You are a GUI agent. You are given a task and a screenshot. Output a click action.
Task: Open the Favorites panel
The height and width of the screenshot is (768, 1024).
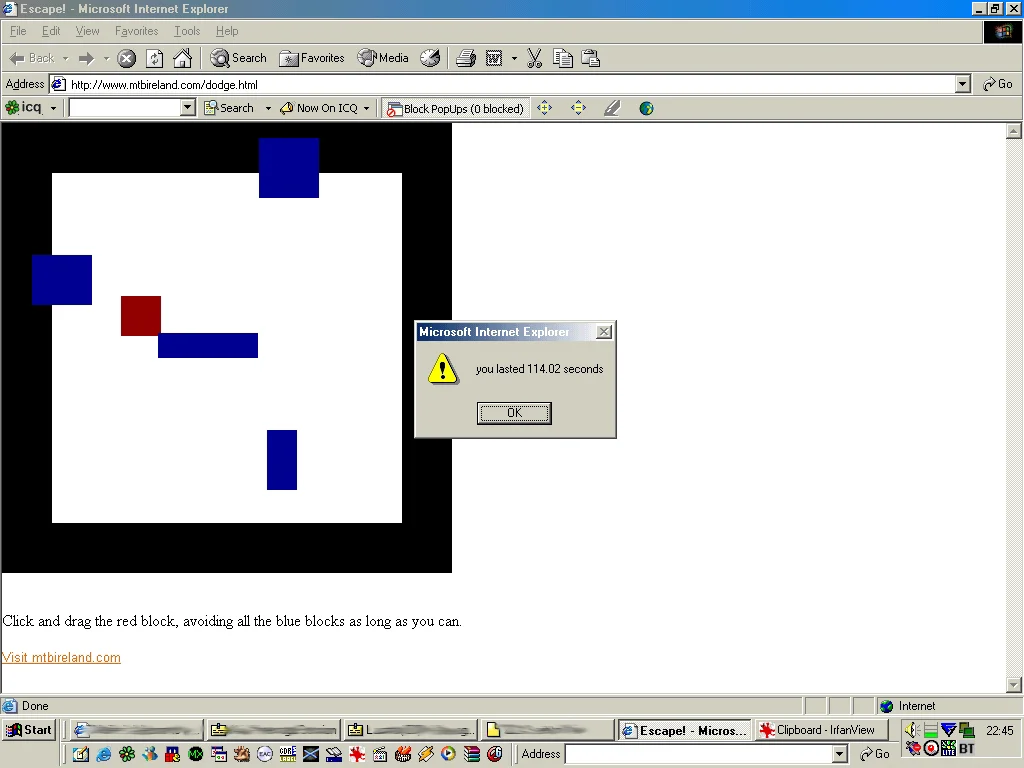[x=312, y=58]
